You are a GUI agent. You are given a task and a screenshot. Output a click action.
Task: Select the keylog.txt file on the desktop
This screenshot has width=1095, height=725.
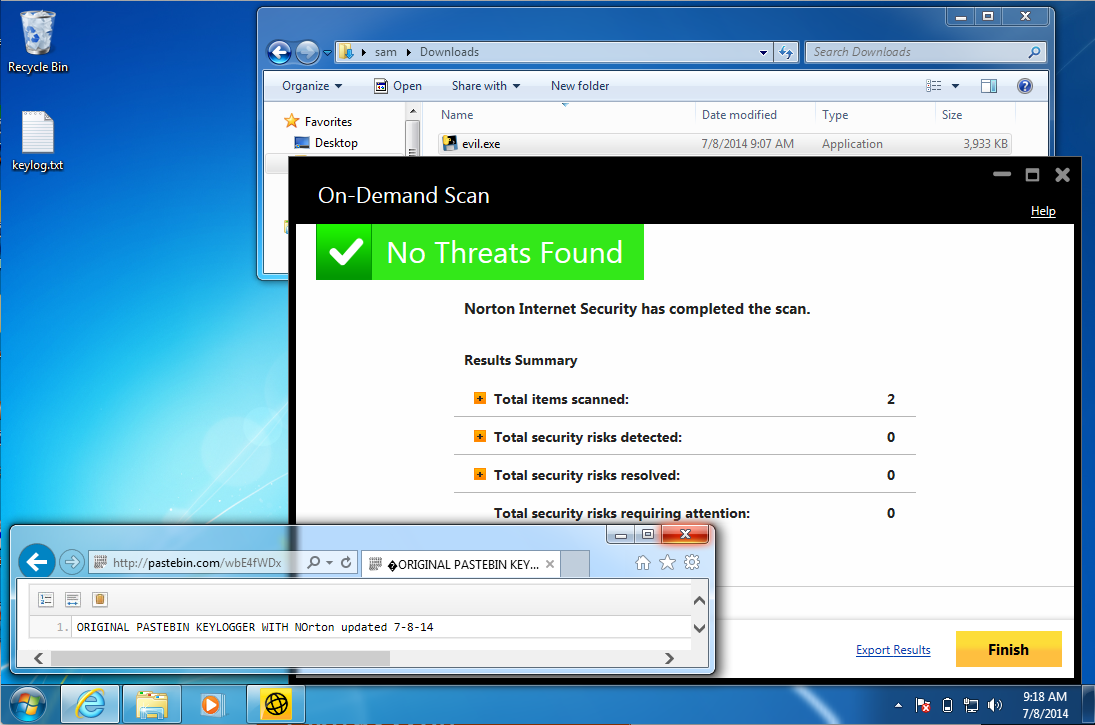38,141
